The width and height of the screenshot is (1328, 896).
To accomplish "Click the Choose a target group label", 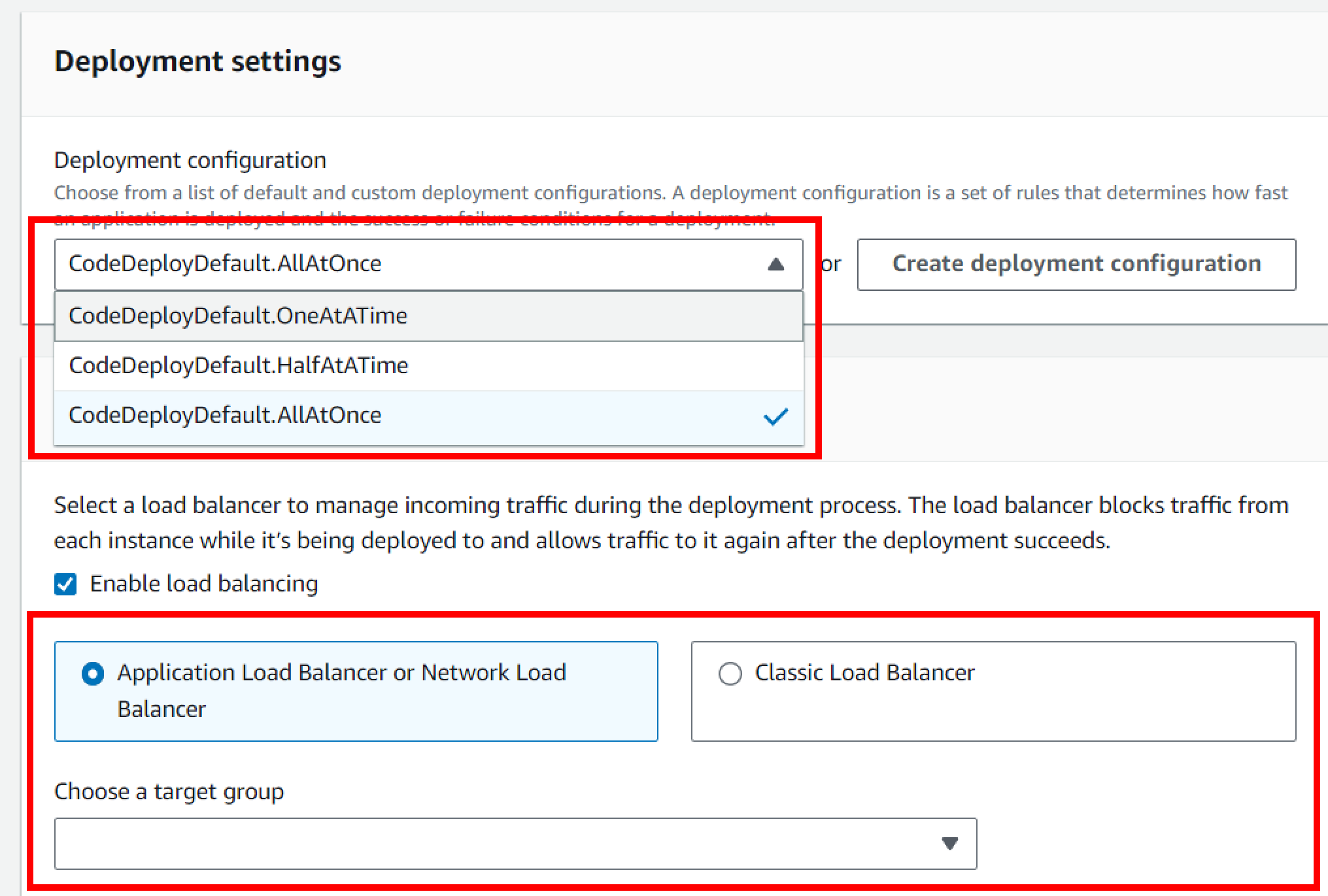I will tap(169, 792).
